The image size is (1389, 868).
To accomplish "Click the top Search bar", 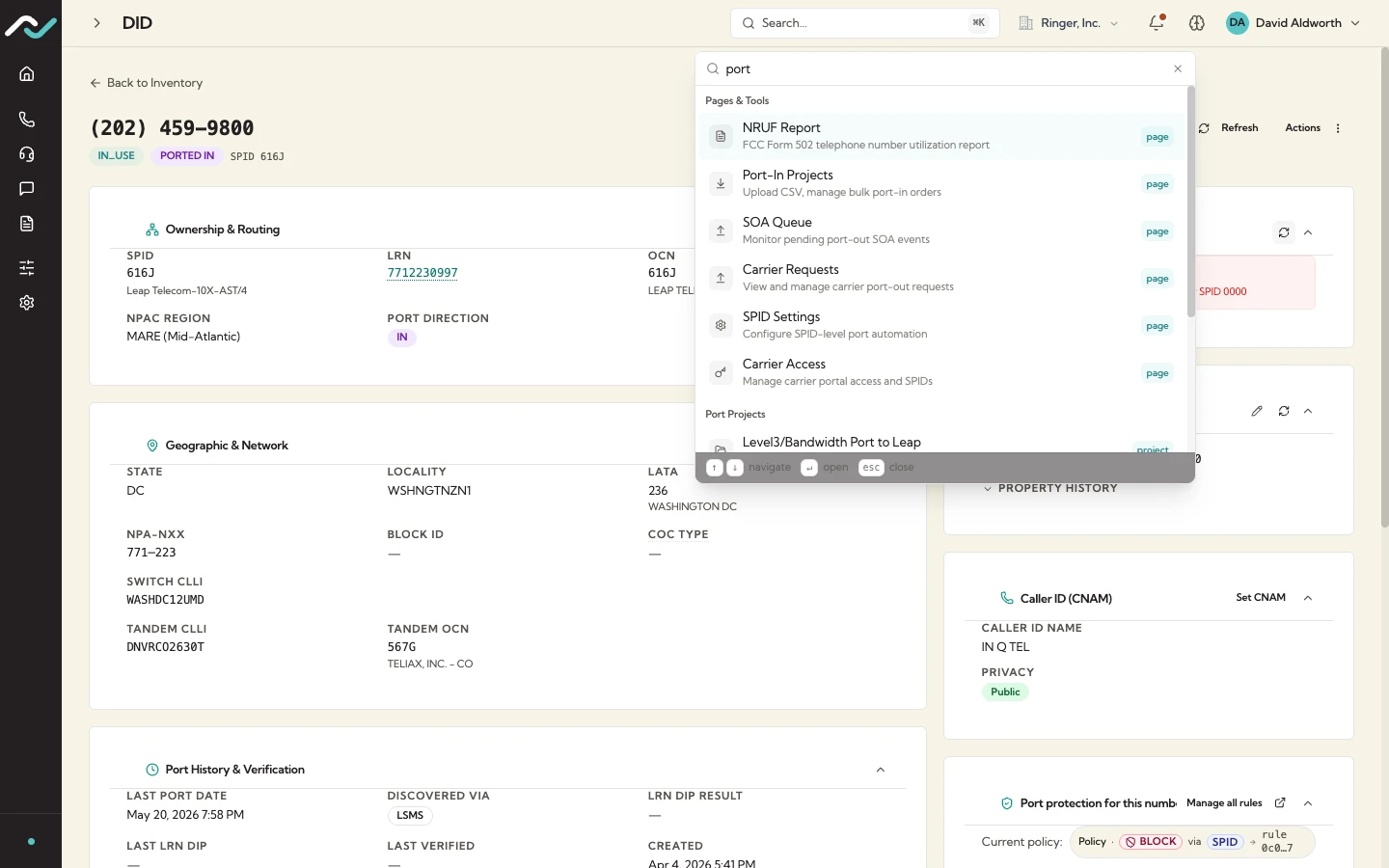I will click(865, 23).
